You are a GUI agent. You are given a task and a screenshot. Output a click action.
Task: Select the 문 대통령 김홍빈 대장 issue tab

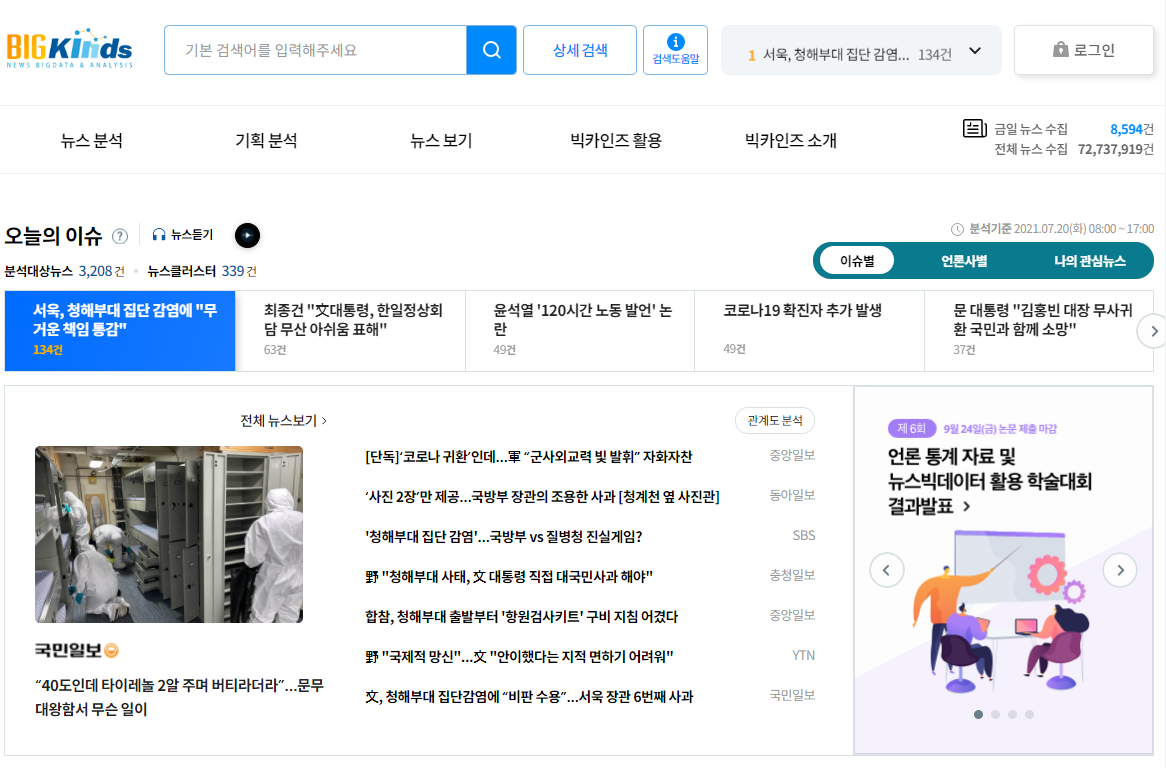pyautogui.click(x=1038, y=331)
